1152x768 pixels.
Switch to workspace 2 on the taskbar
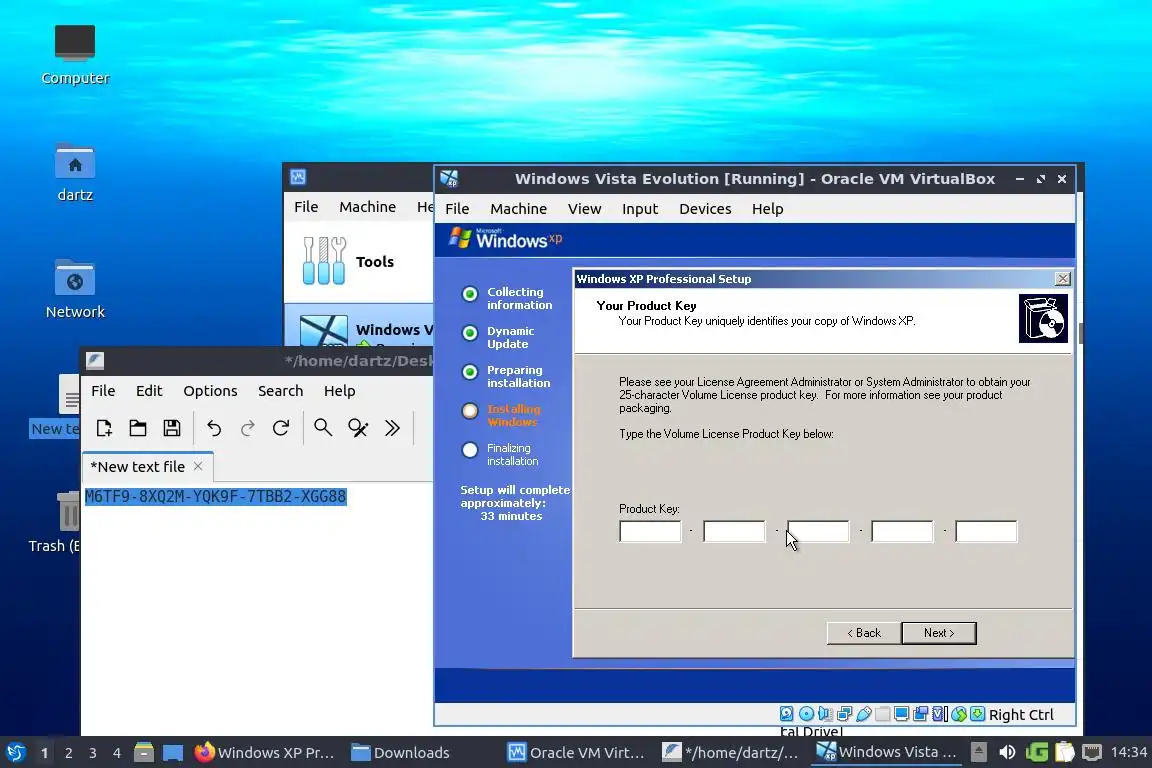tap(68, 753)
